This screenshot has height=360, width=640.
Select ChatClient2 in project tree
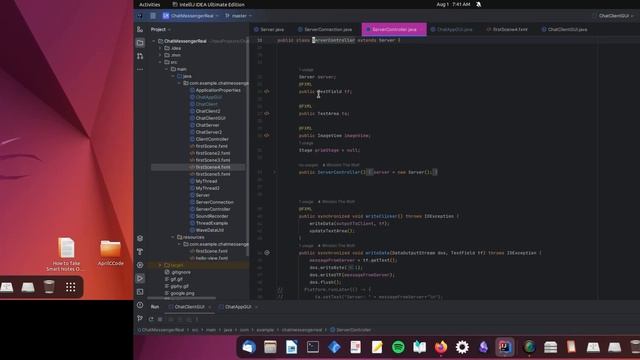pyautogui.click(x=205, y=111)
